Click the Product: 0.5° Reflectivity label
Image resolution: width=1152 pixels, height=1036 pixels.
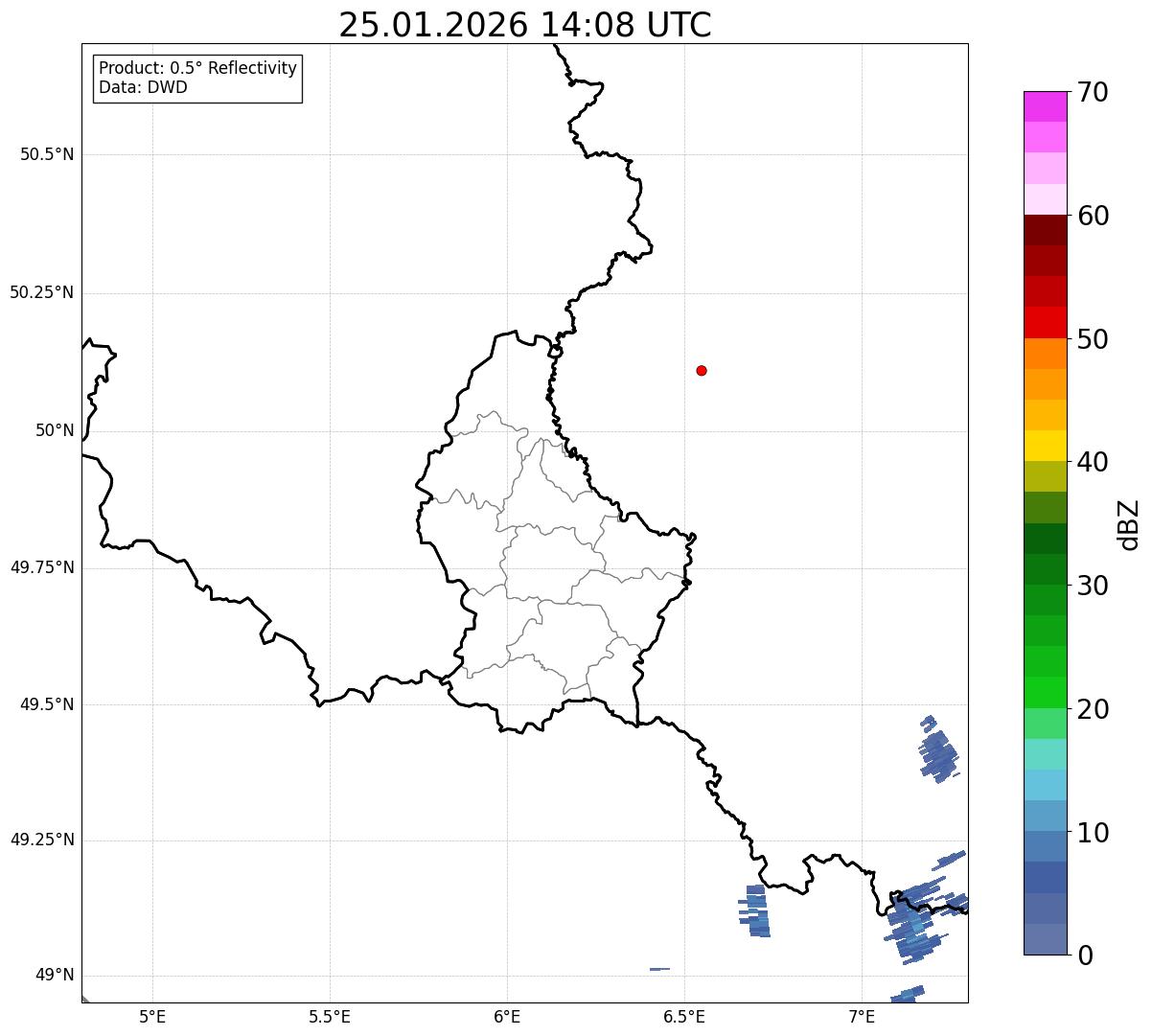197,69
